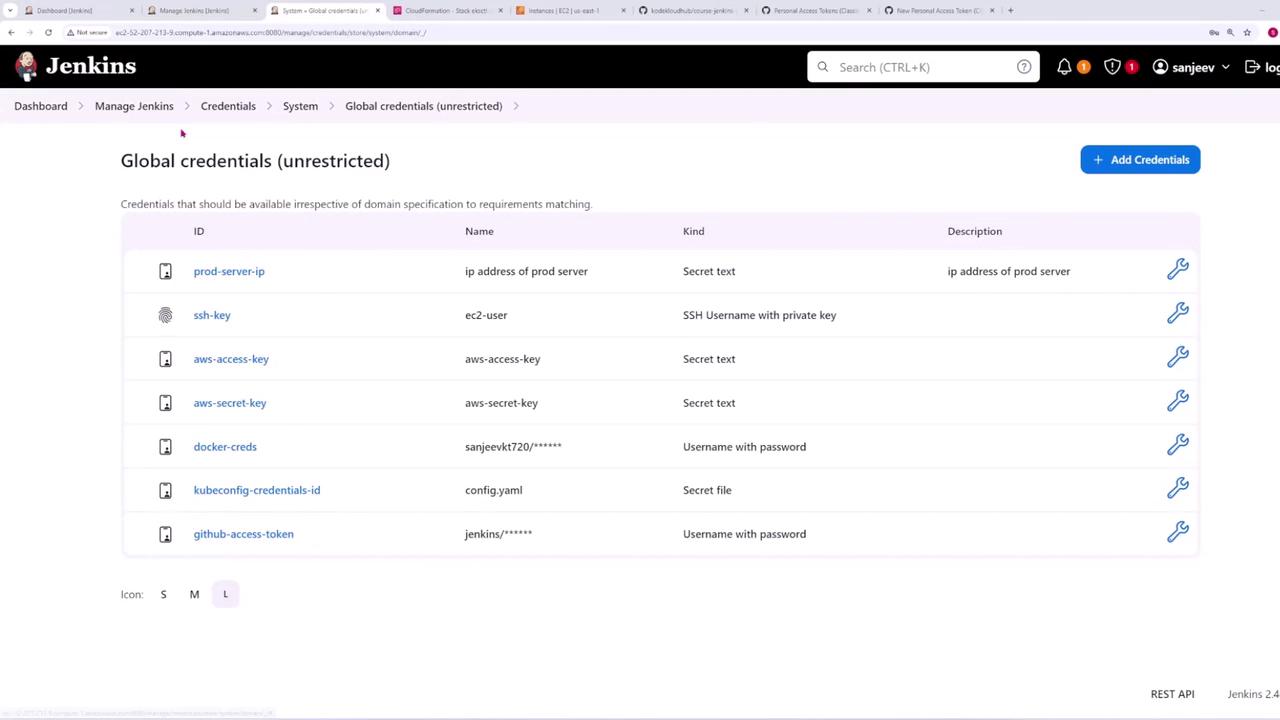Expand the sanjeev user dropdown chevron
The image size is (1280, 720).
[1225, 67]
